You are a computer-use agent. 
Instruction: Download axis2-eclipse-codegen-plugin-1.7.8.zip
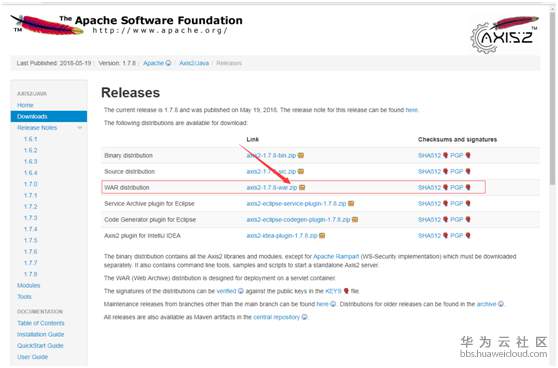(298, 220)
